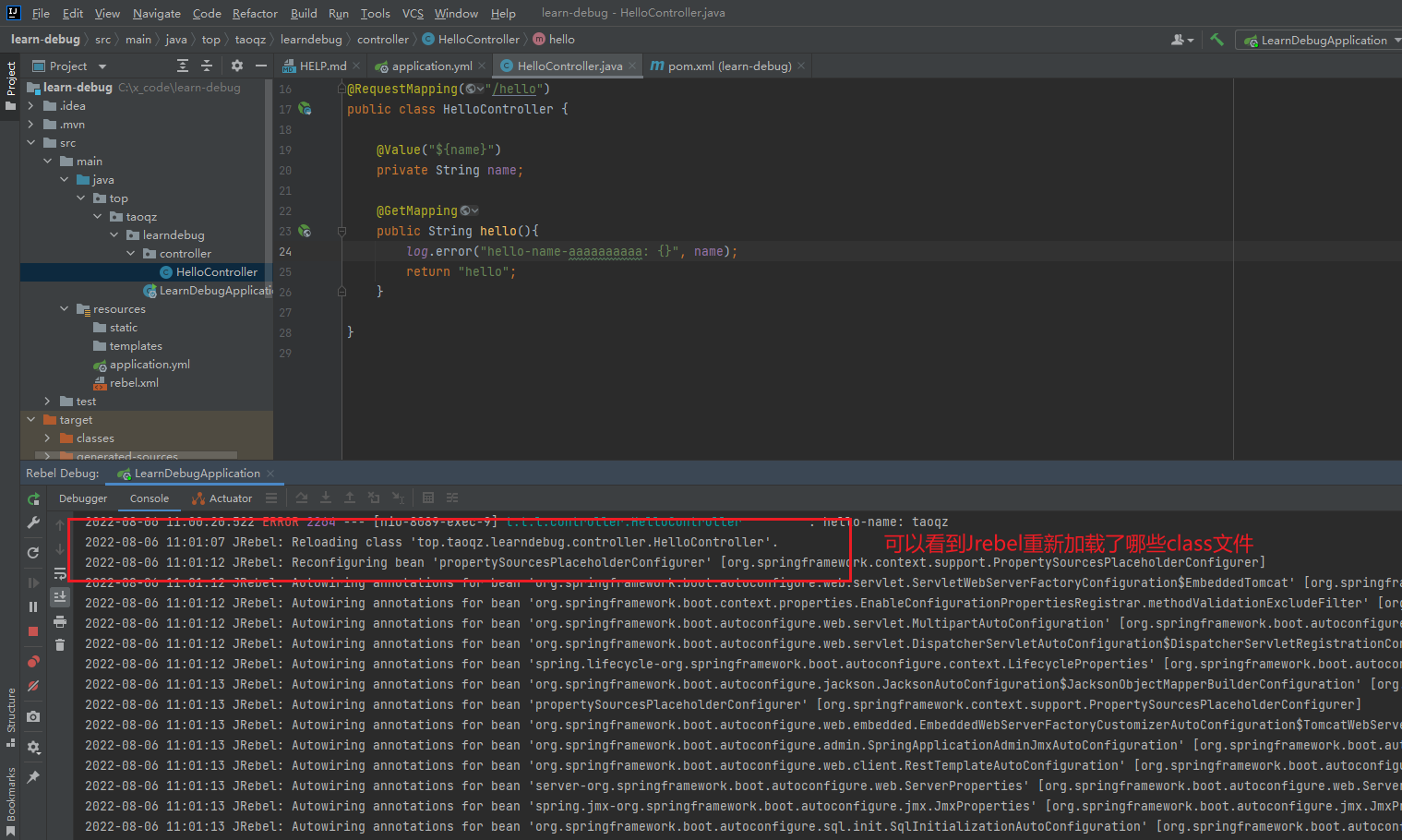Click the Trace Current Stream Chain icon
Viewport: 1402px width, 840px height.
coord(452,498)
